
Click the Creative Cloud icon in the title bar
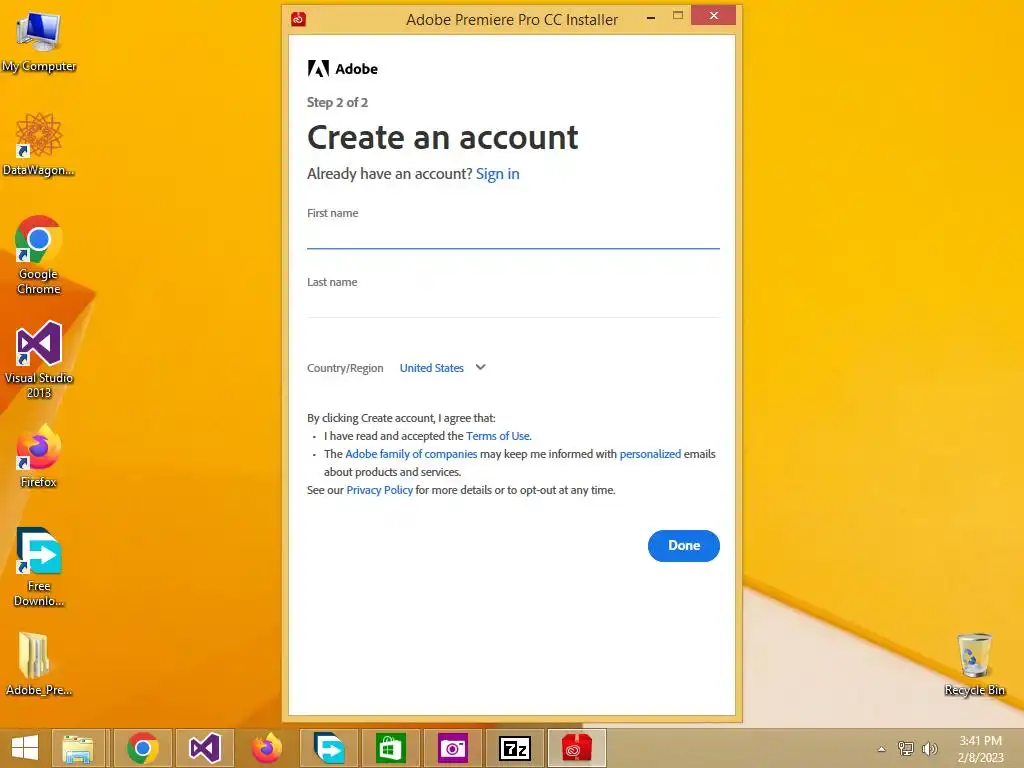coord(298,19)
